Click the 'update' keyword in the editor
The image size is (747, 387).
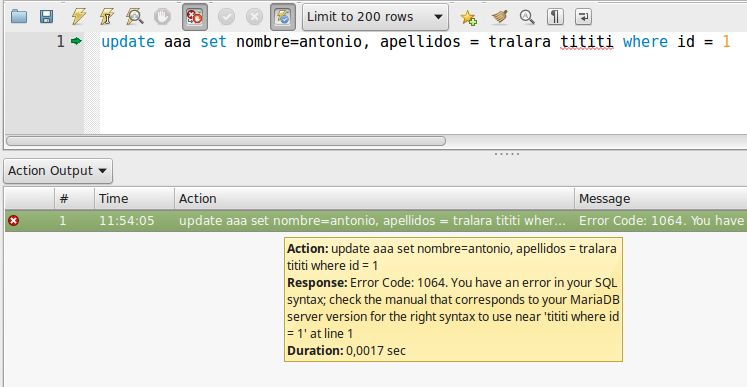[x=128, y=42]
